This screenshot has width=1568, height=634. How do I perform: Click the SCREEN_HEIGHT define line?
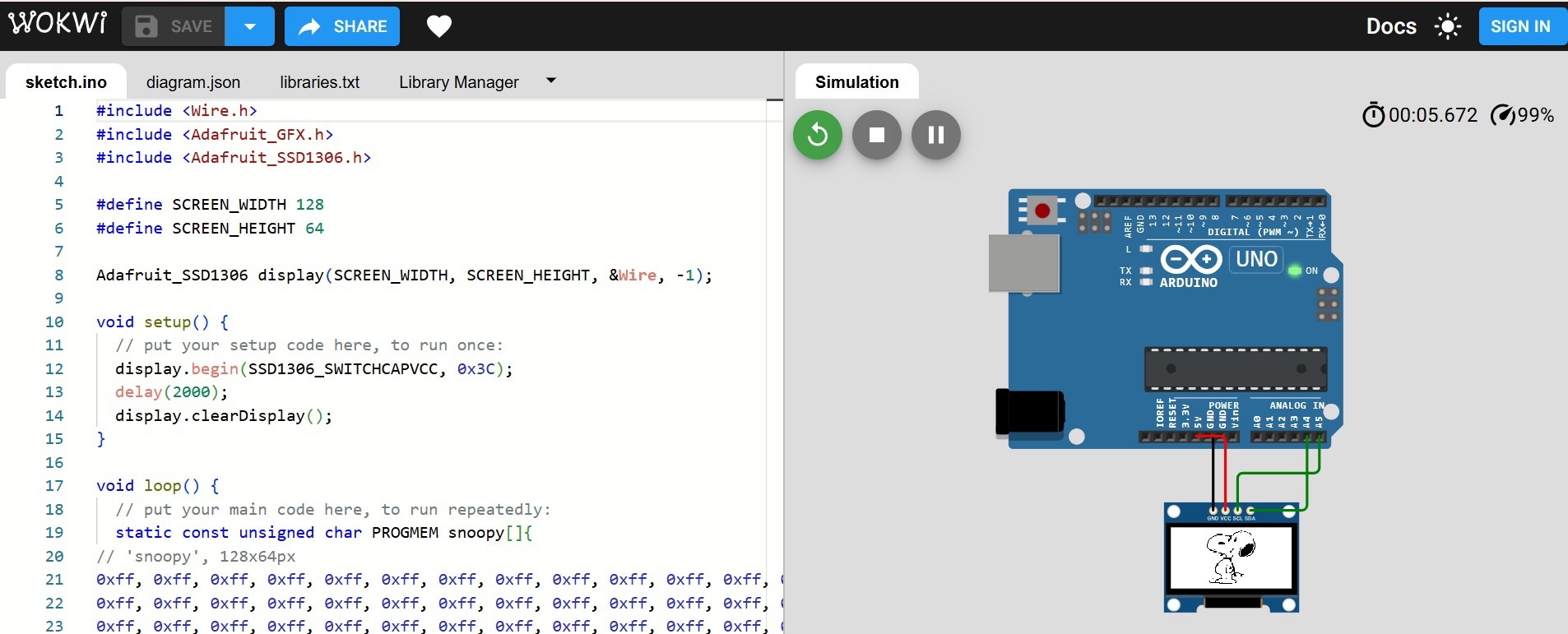click(210, 228)
